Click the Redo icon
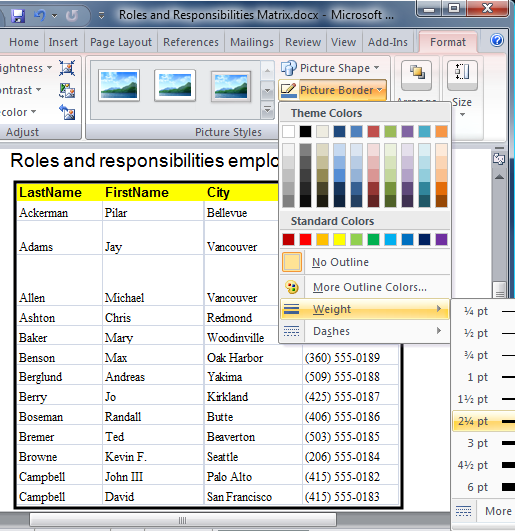The image size is (515, 531). (72, 15)
